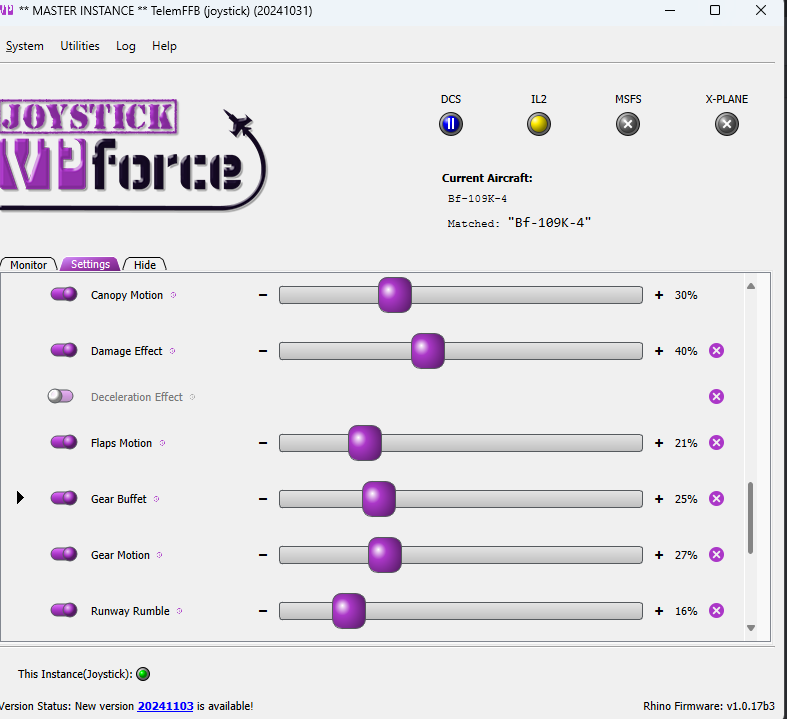Click the settings list scroll up arrow
787x719 pixels.
(x=751, y=286)
